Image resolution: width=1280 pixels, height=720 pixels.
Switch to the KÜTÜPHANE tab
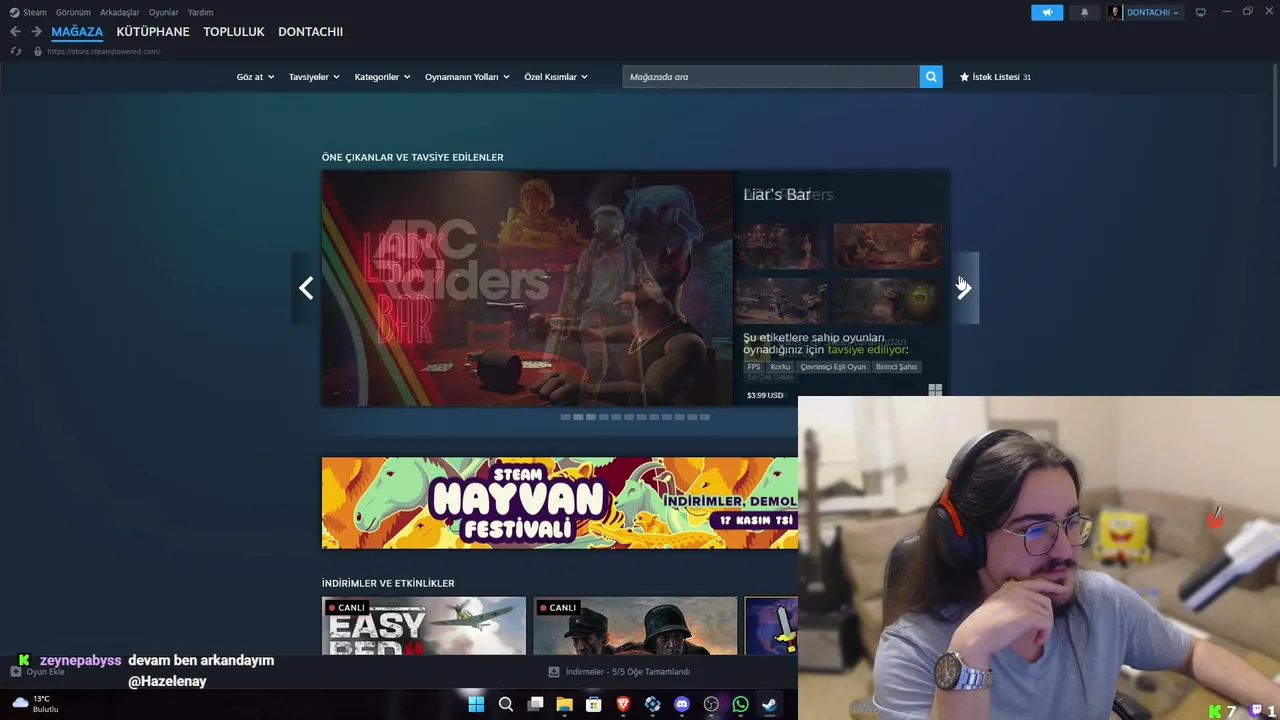coord(153,32)
